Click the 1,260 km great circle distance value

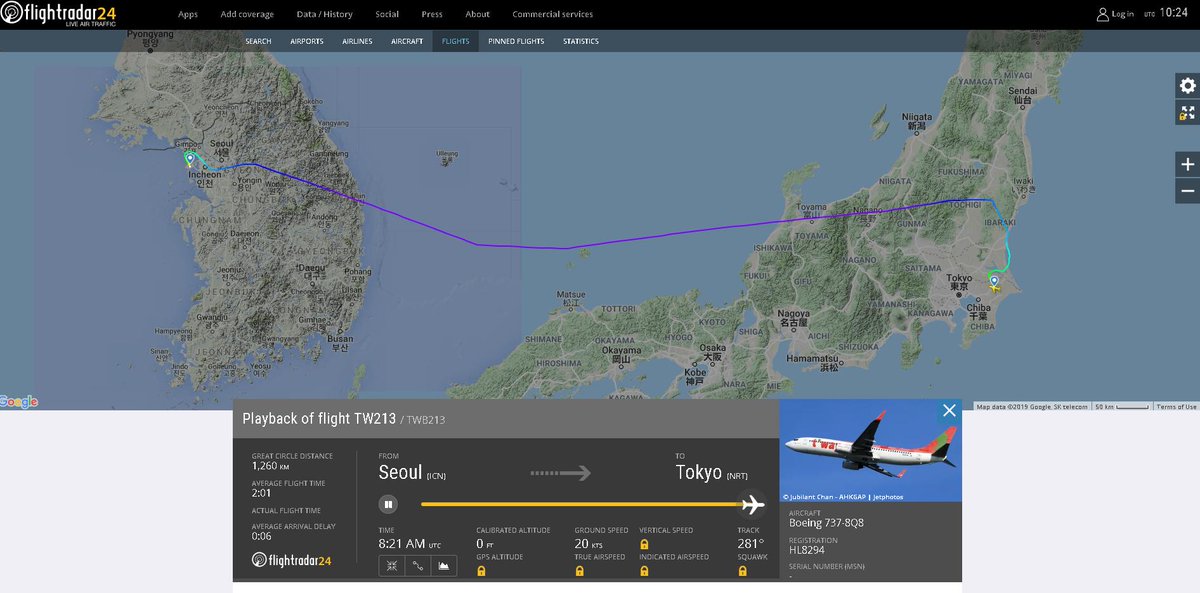272,466
